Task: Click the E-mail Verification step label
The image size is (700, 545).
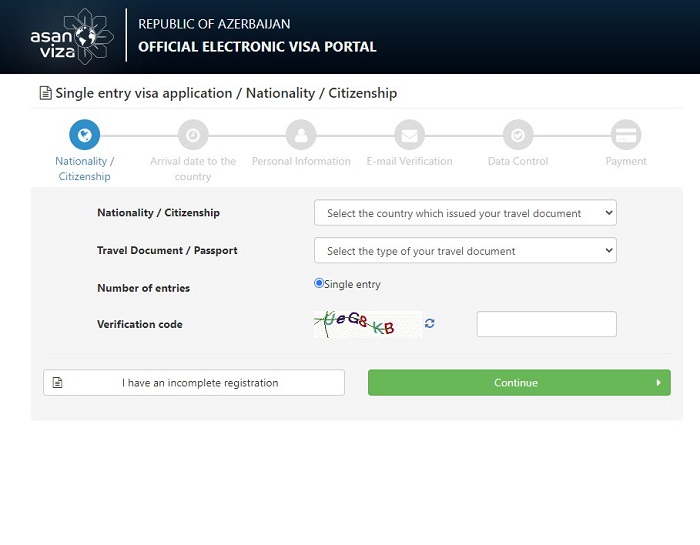Action: pos(409,161)
